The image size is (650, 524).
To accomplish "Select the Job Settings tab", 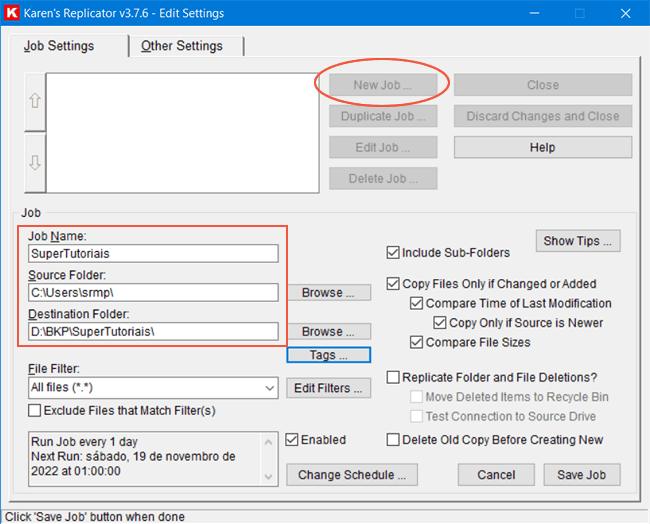I will [x=60, y=46].
